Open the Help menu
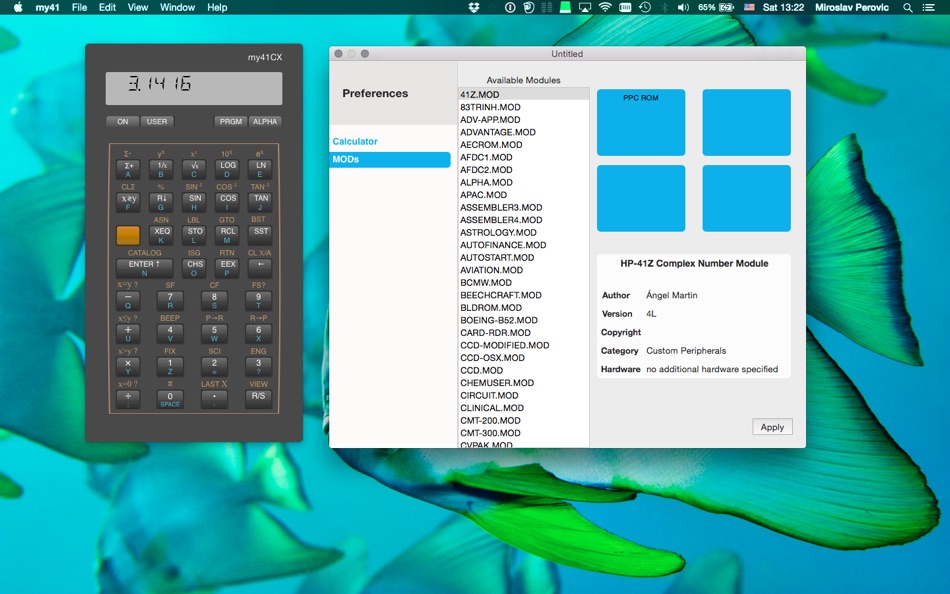Viewport: 950px width, 594px height. click(x=217, y=7)
